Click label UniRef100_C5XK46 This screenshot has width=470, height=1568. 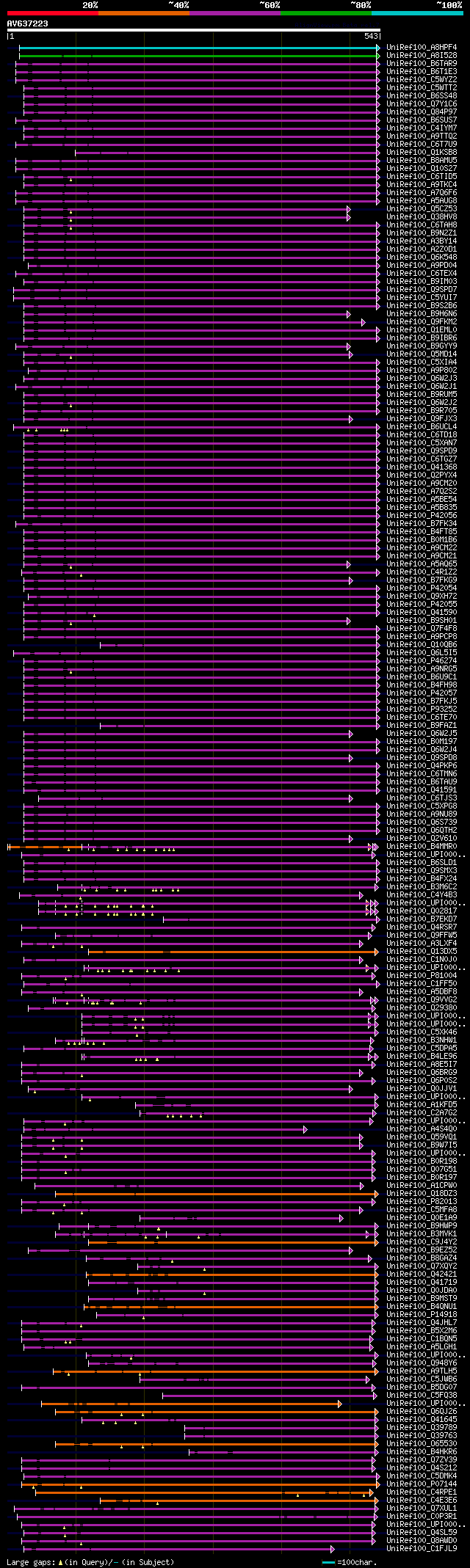pyautogui.click(x=422, y=1032)
